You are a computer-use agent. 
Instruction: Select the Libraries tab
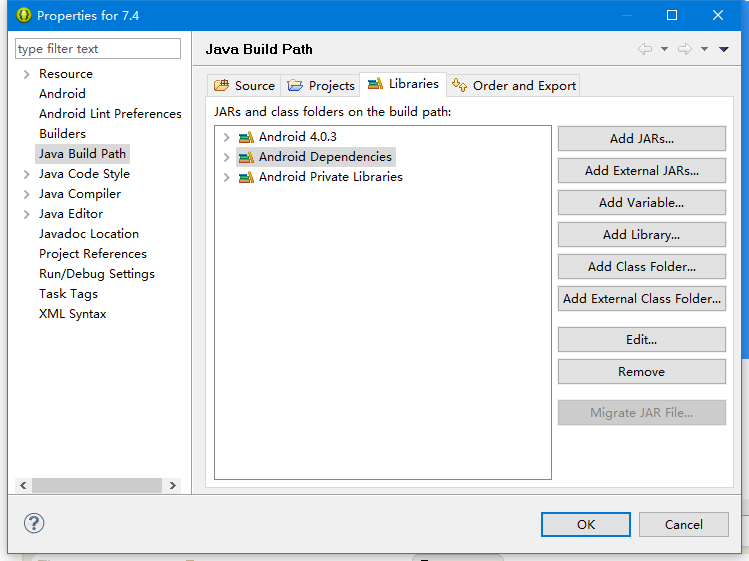click(403, 84)
